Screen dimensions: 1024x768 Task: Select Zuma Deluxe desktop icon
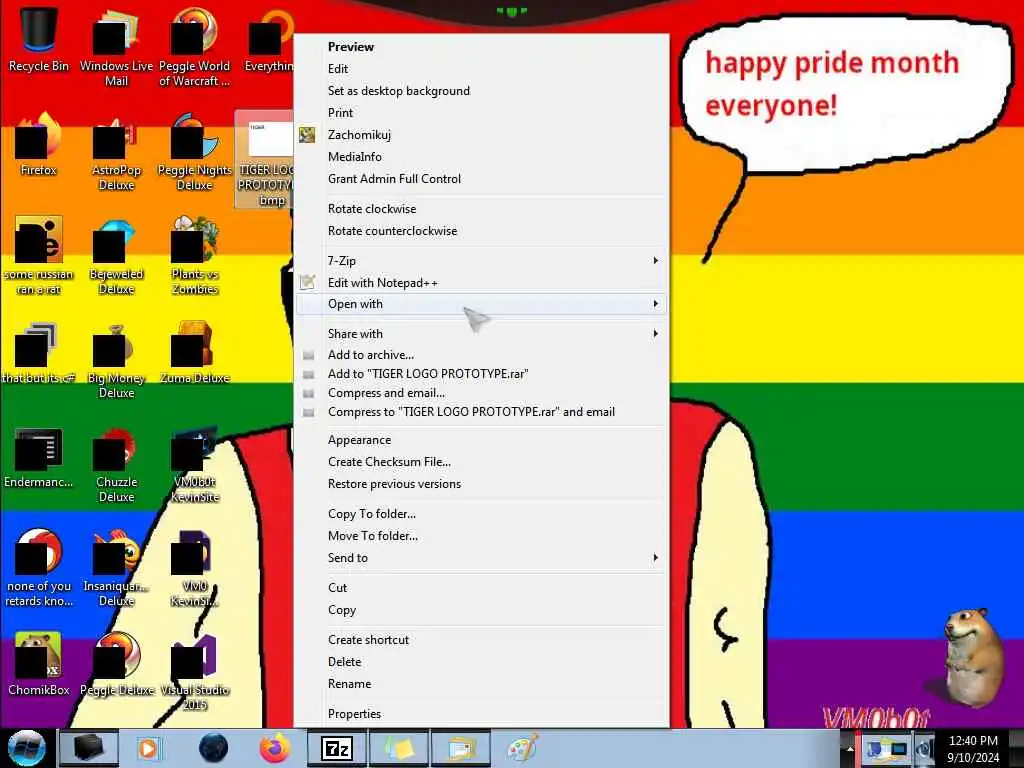coord(195,353)
